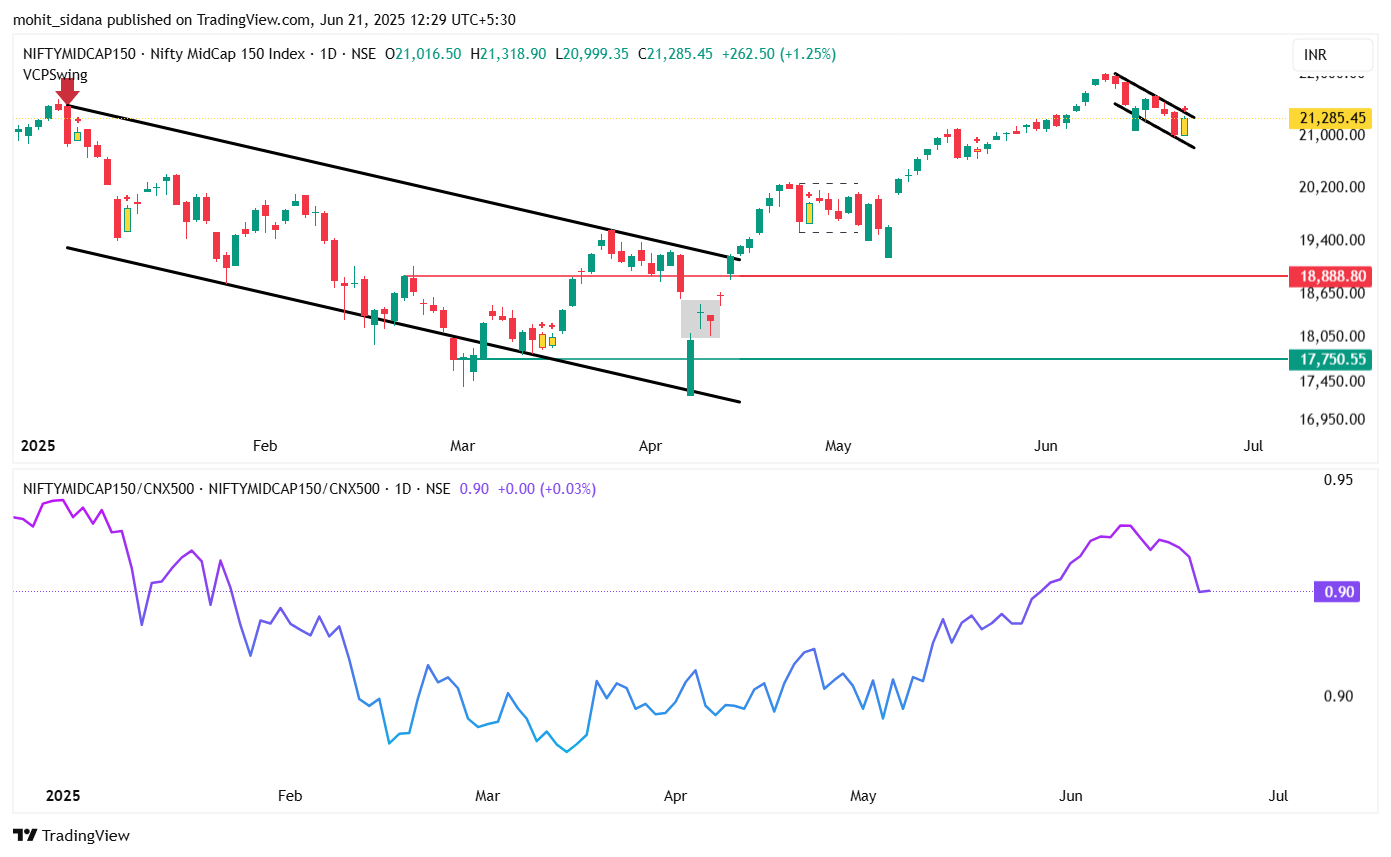Click the Mar label on upper pane time axis
The height and width of the screenshot is (857, 1391).
462,446
